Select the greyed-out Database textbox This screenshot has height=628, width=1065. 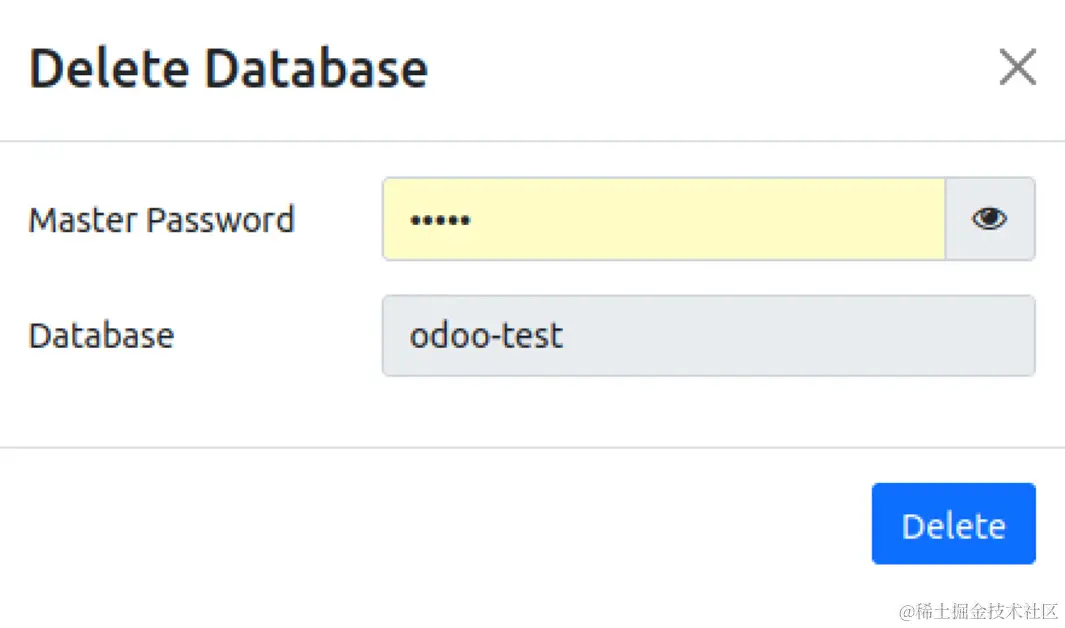coord(708,336)
